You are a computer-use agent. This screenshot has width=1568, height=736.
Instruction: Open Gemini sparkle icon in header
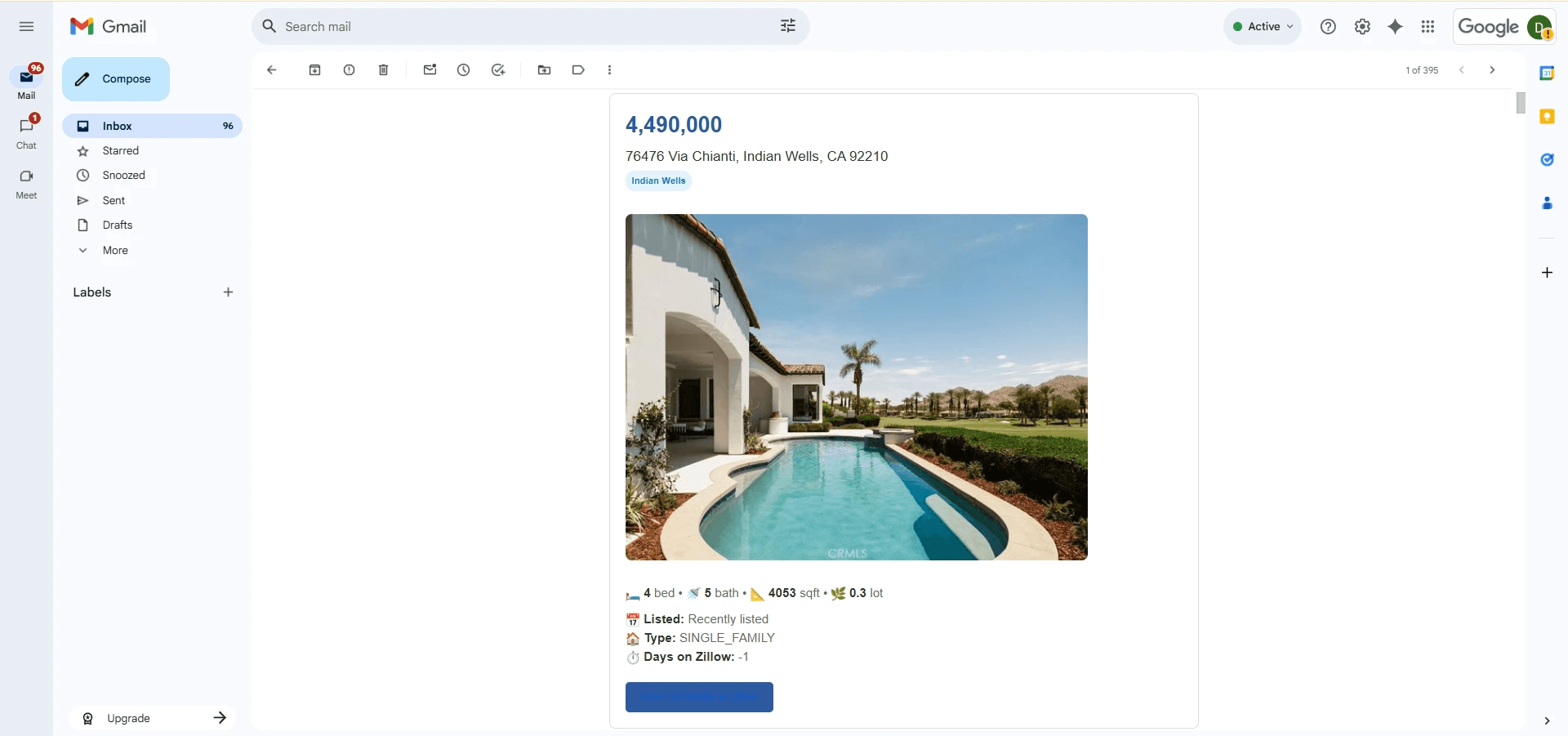click(1395, 27)
